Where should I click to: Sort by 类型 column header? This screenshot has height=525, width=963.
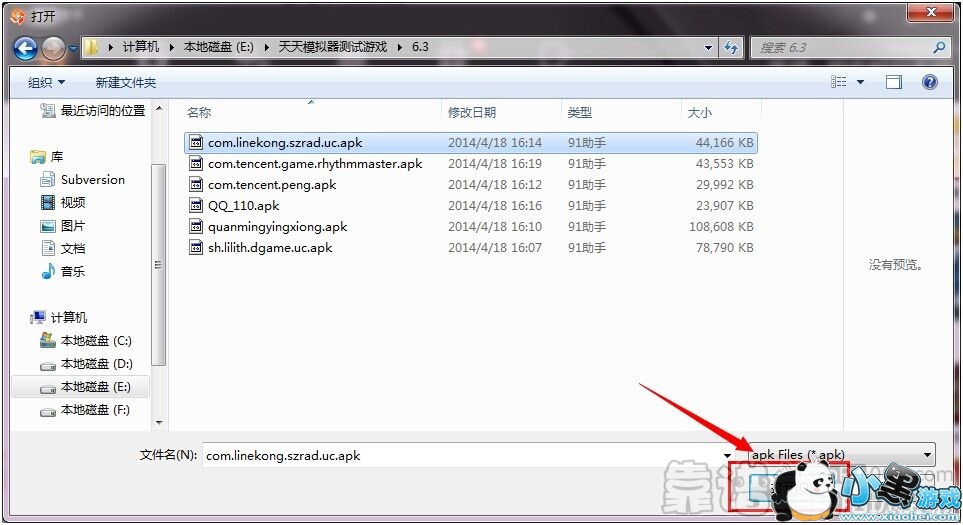[579, 112]
